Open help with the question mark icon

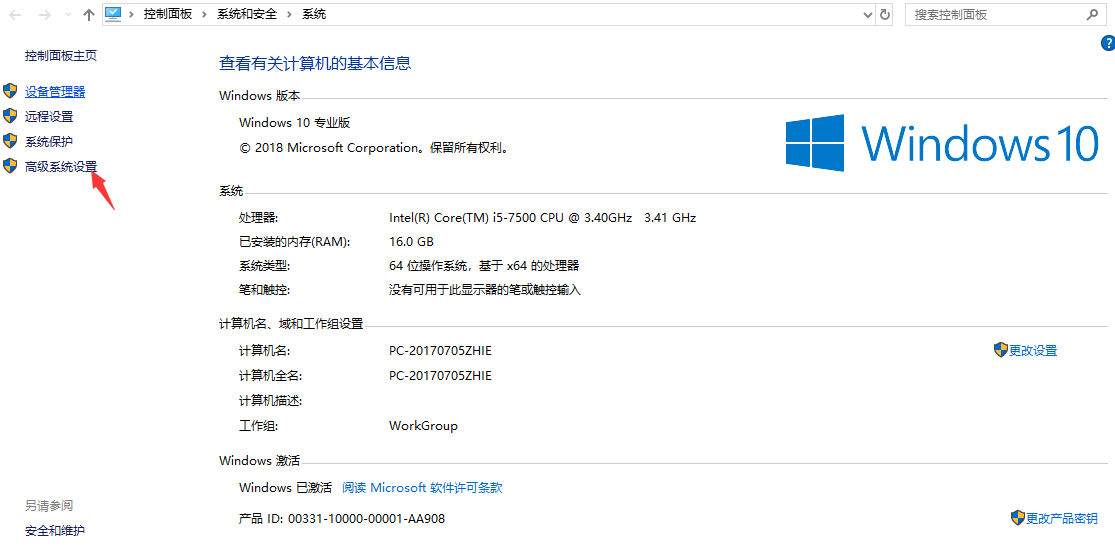(1108, 45)
